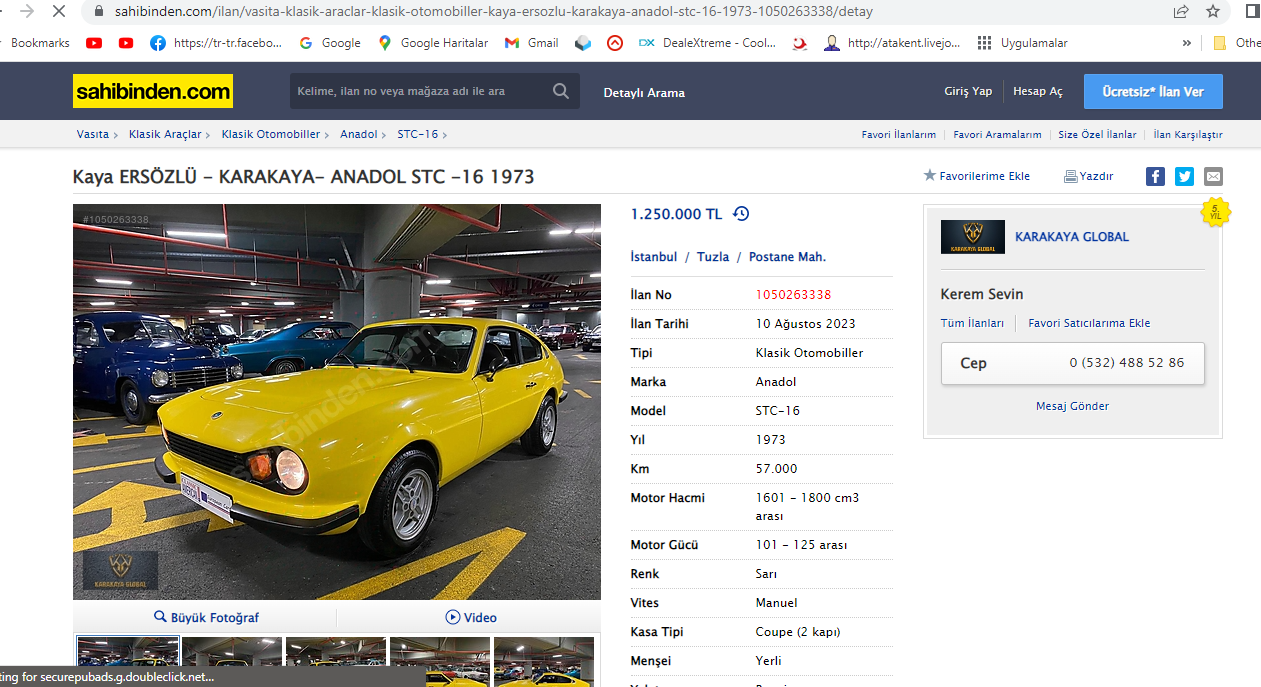Open Büyük Fotoğraf view
This screenshot has height=687, width=1261.
(x=206, y=618)
